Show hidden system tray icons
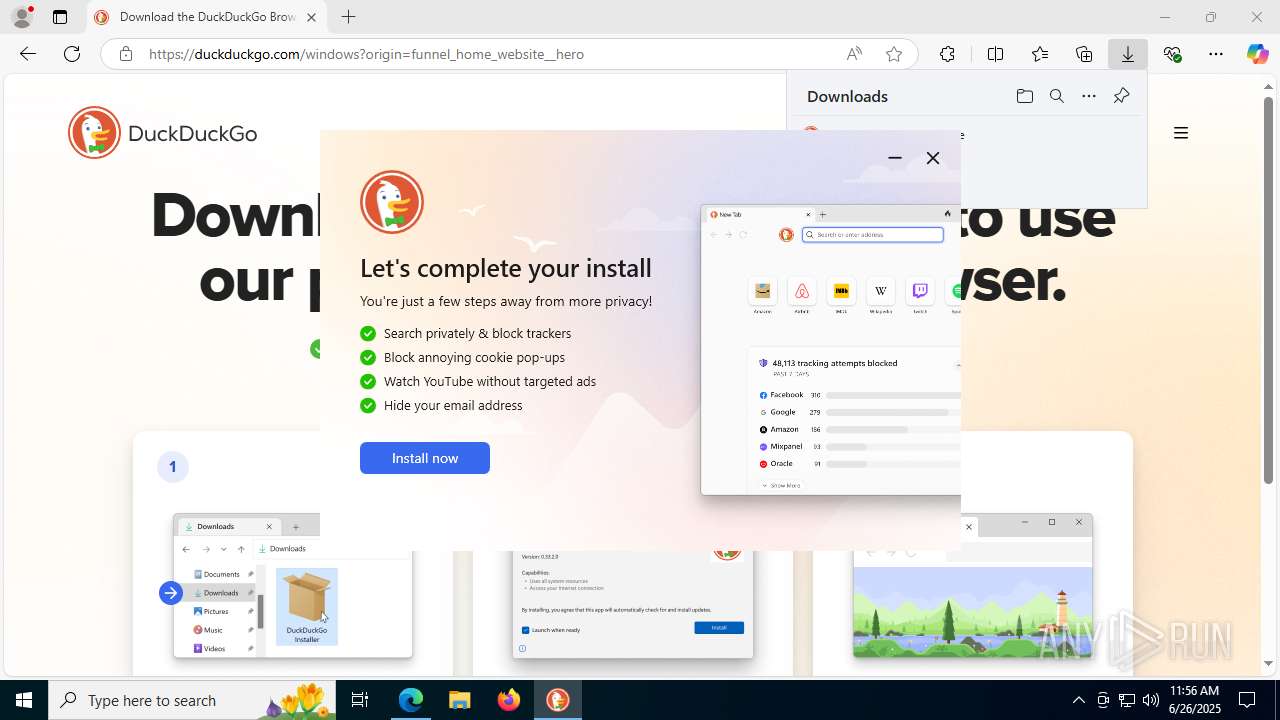 (1078, 700)
